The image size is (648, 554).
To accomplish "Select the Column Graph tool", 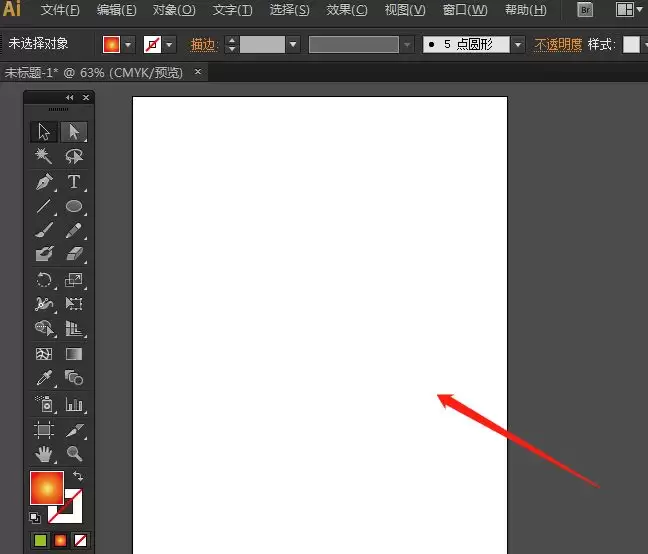I will [x=74, y=404].
